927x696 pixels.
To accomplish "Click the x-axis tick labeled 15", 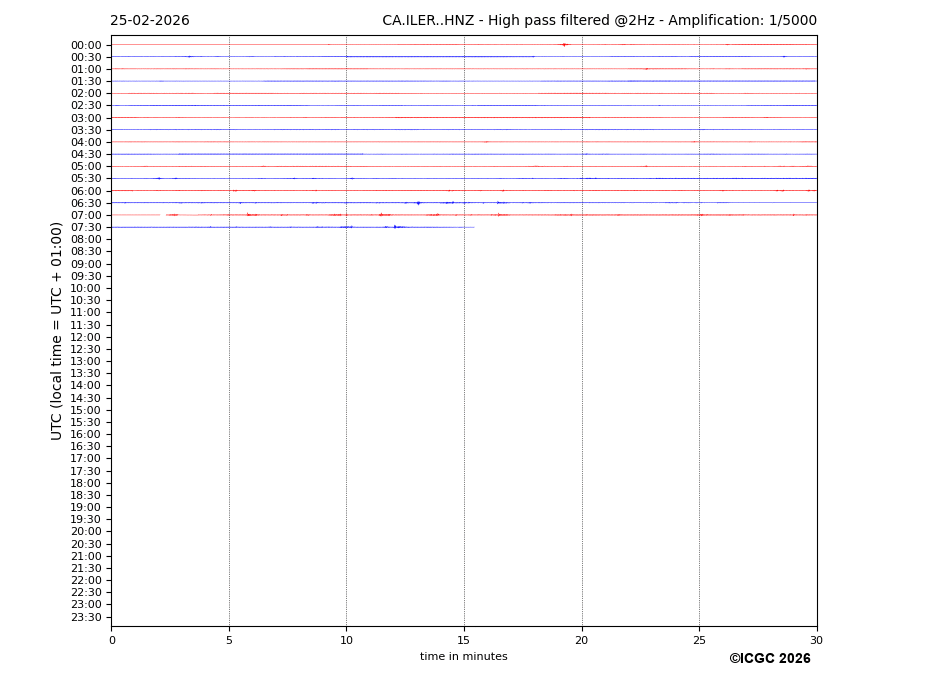I will coord(464,640).
